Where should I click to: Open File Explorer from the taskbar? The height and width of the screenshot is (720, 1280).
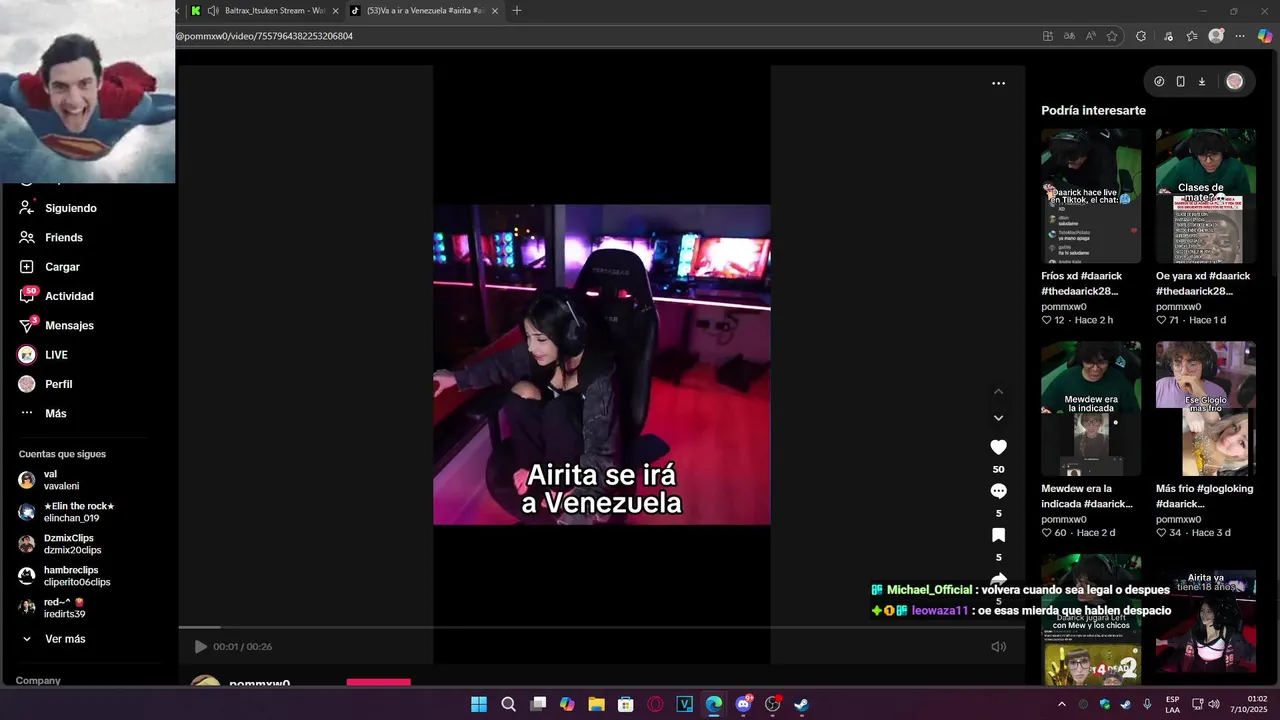(x=596, y=704)
